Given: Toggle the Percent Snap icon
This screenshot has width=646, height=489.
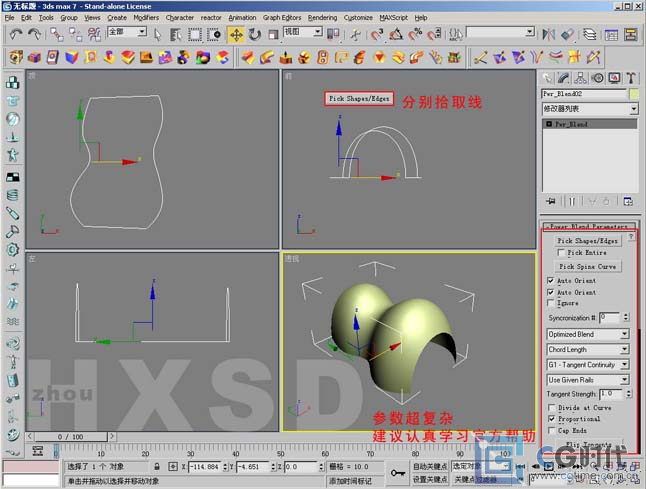Looking at the screenshot, I should pyautogui.click(x=415, y=35).
